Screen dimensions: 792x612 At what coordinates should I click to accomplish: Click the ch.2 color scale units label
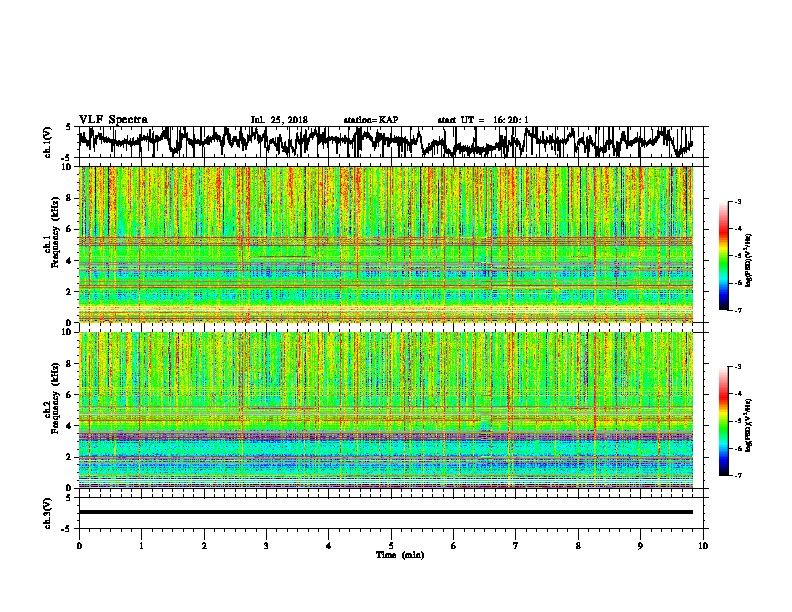(749, 425)
